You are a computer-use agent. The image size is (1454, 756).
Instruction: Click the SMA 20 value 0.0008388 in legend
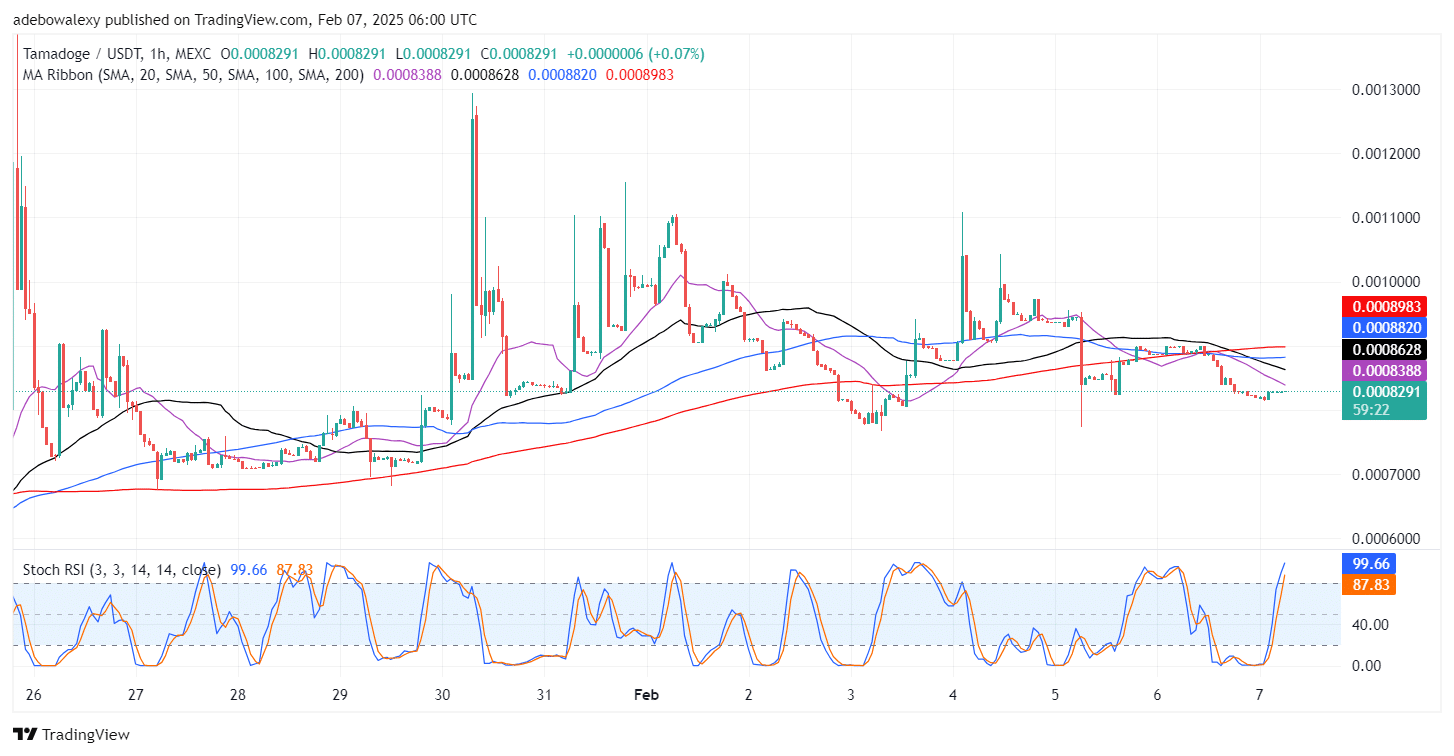[x=408, y=74]
